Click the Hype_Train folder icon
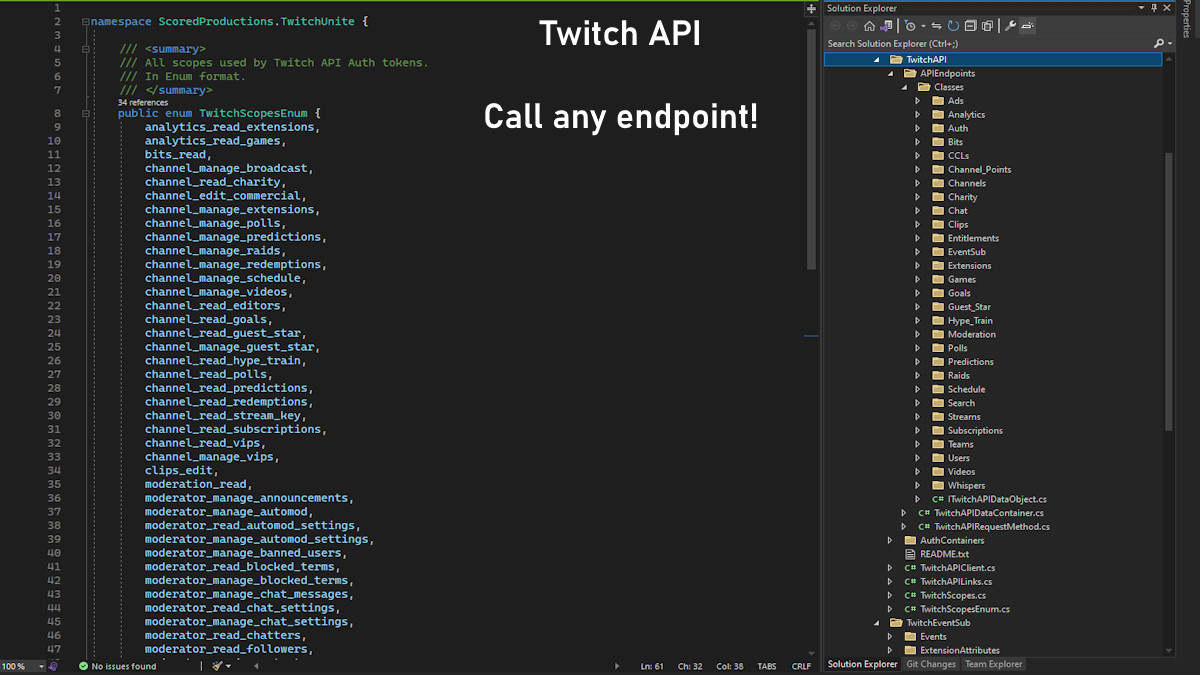 (x=938, y=321)
